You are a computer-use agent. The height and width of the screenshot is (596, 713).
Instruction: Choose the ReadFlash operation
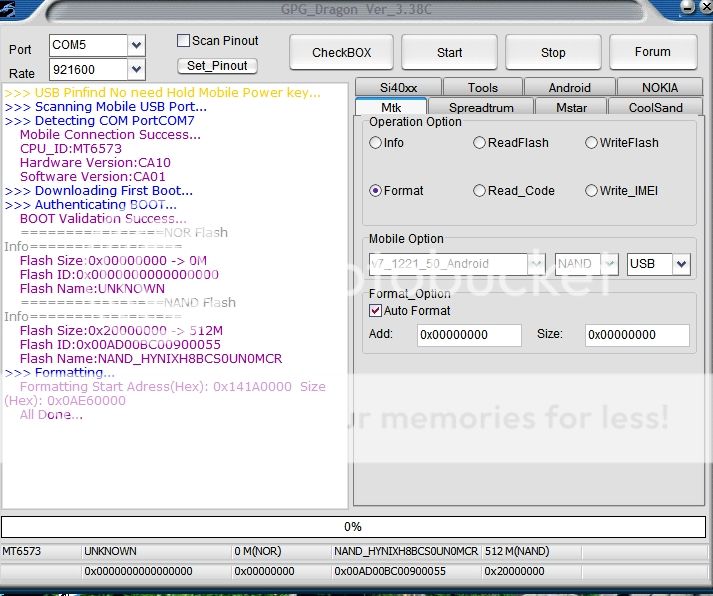[x=480, y=143]
